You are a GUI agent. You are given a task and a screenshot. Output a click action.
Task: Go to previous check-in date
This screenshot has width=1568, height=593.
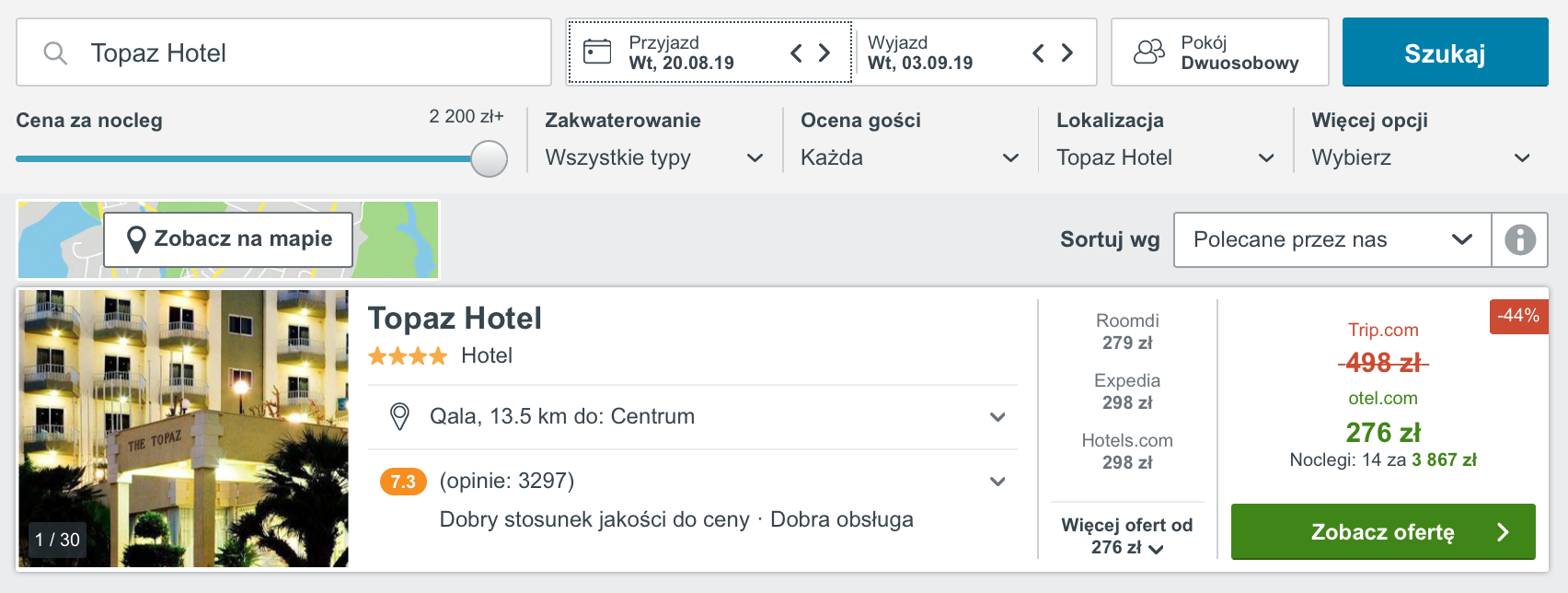pos(797,52)
